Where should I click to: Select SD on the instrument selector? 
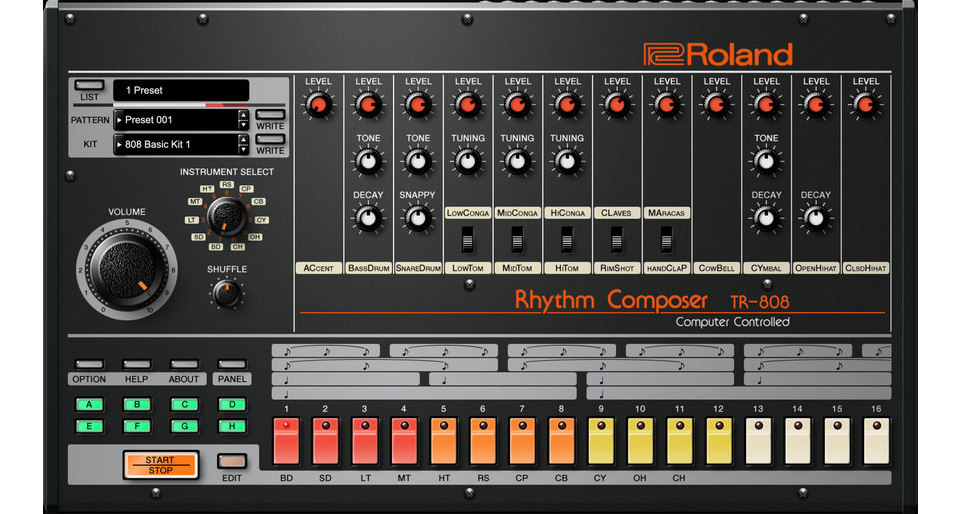point(198,237)
